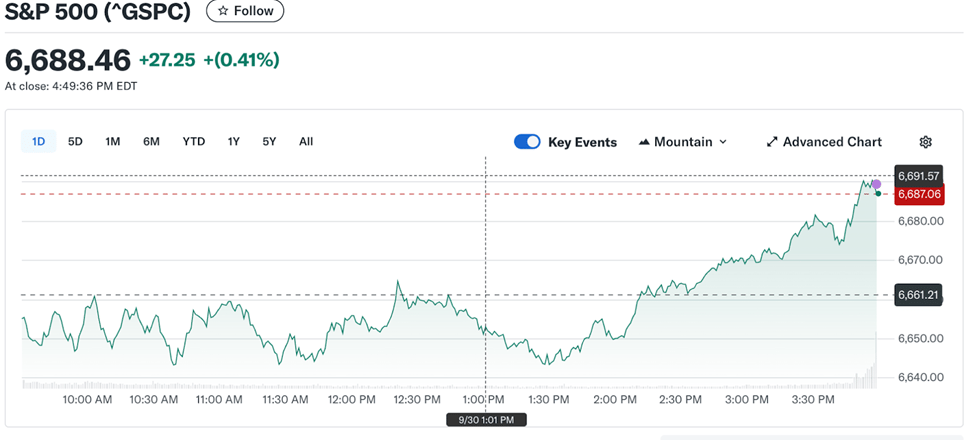View the All time range
The width and height of the screenshot is (975, 440).
pos(306,142)
